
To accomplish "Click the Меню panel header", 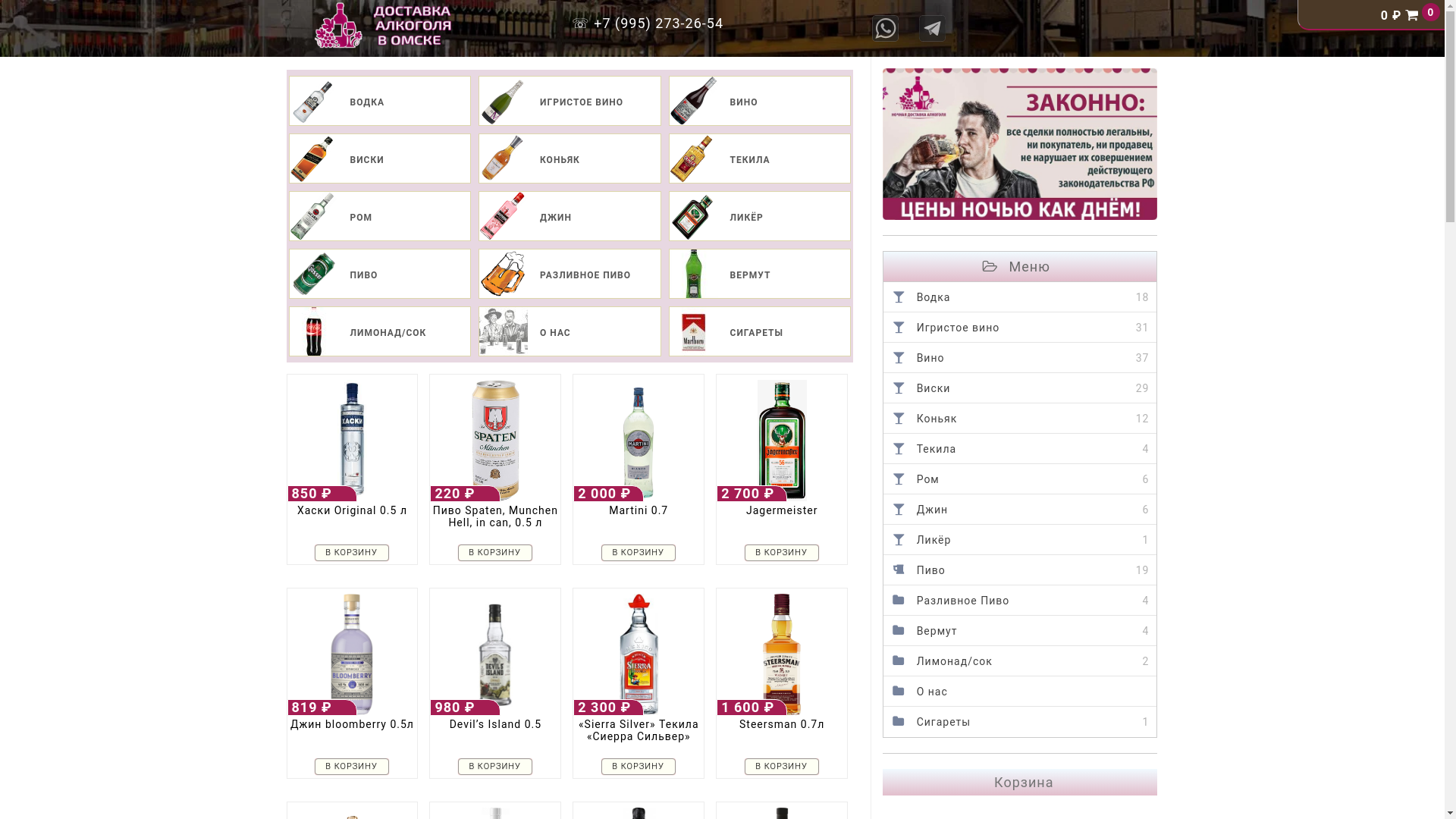I will coord(1019,267).
